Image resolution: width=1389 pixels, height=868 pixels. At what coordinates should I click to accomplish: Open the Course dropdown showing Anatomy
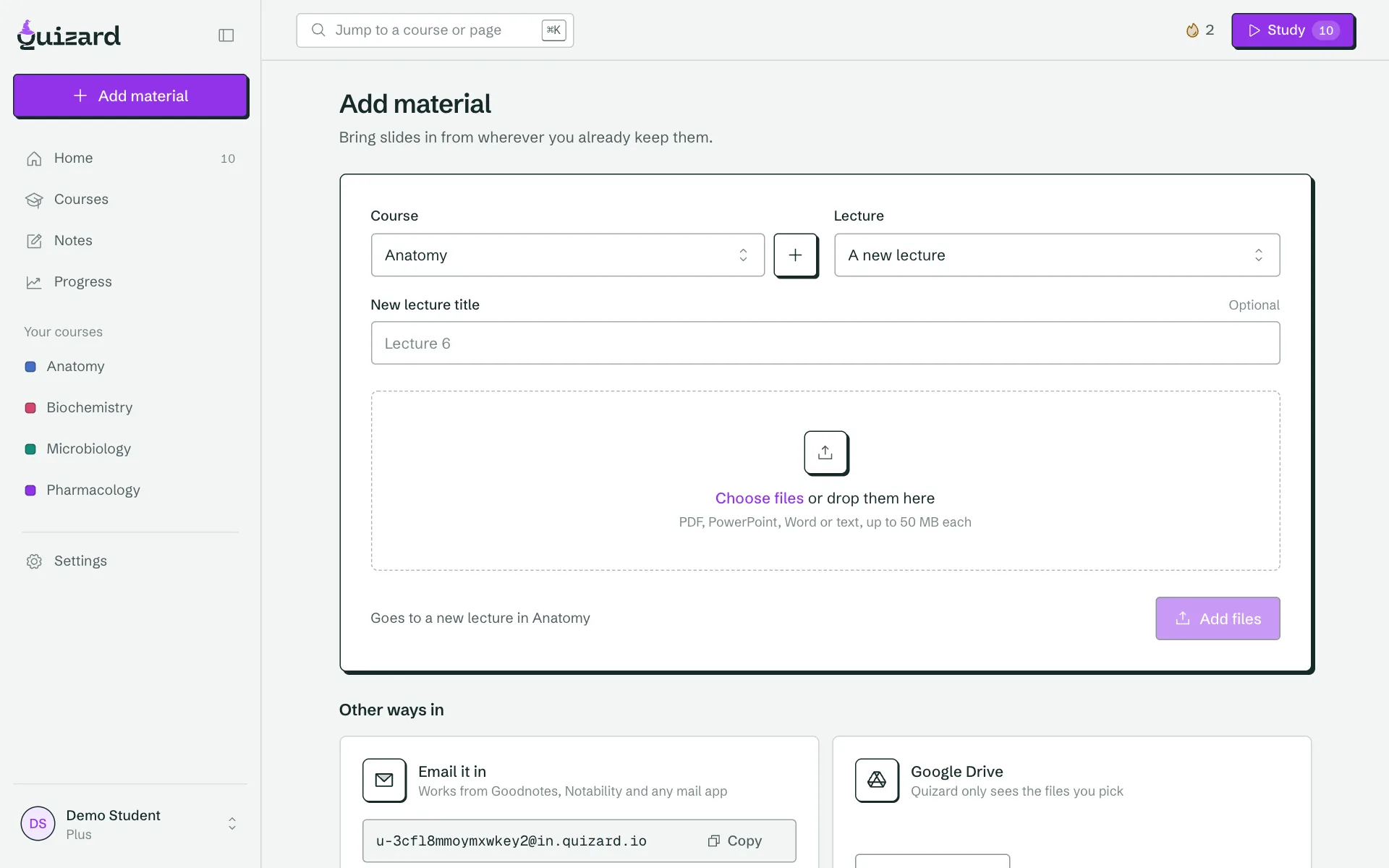(568, 255)
